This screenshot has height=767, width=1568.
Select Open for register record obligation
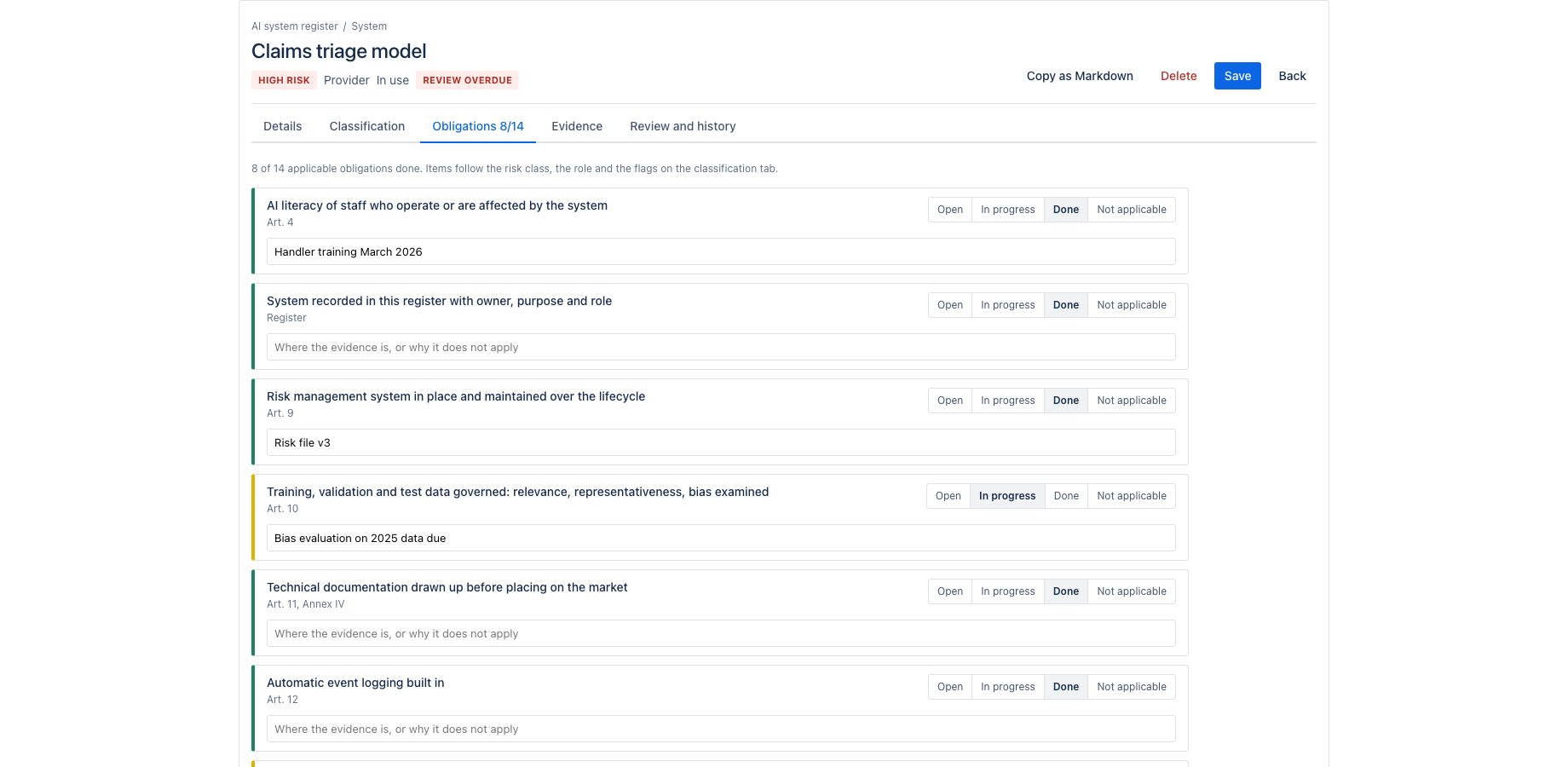950,305
